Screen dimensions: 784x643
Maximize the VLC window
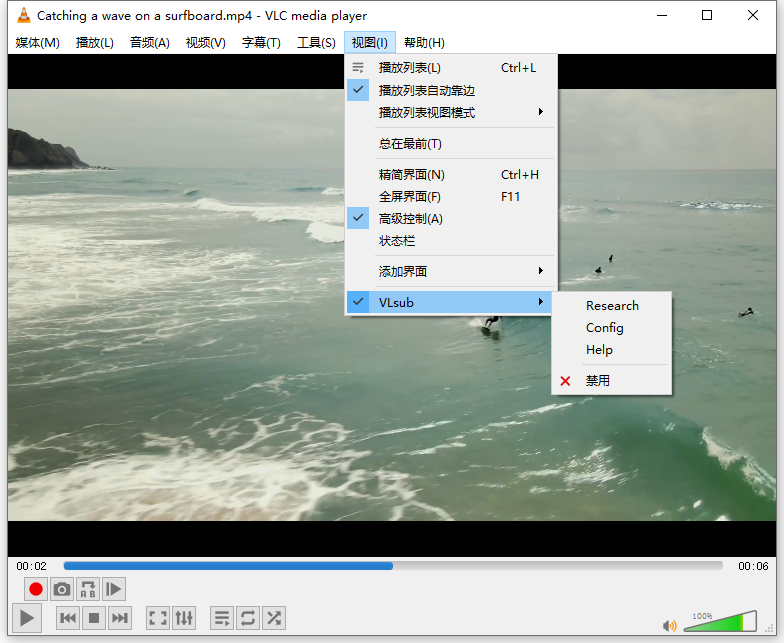click(x=707, y=16)
